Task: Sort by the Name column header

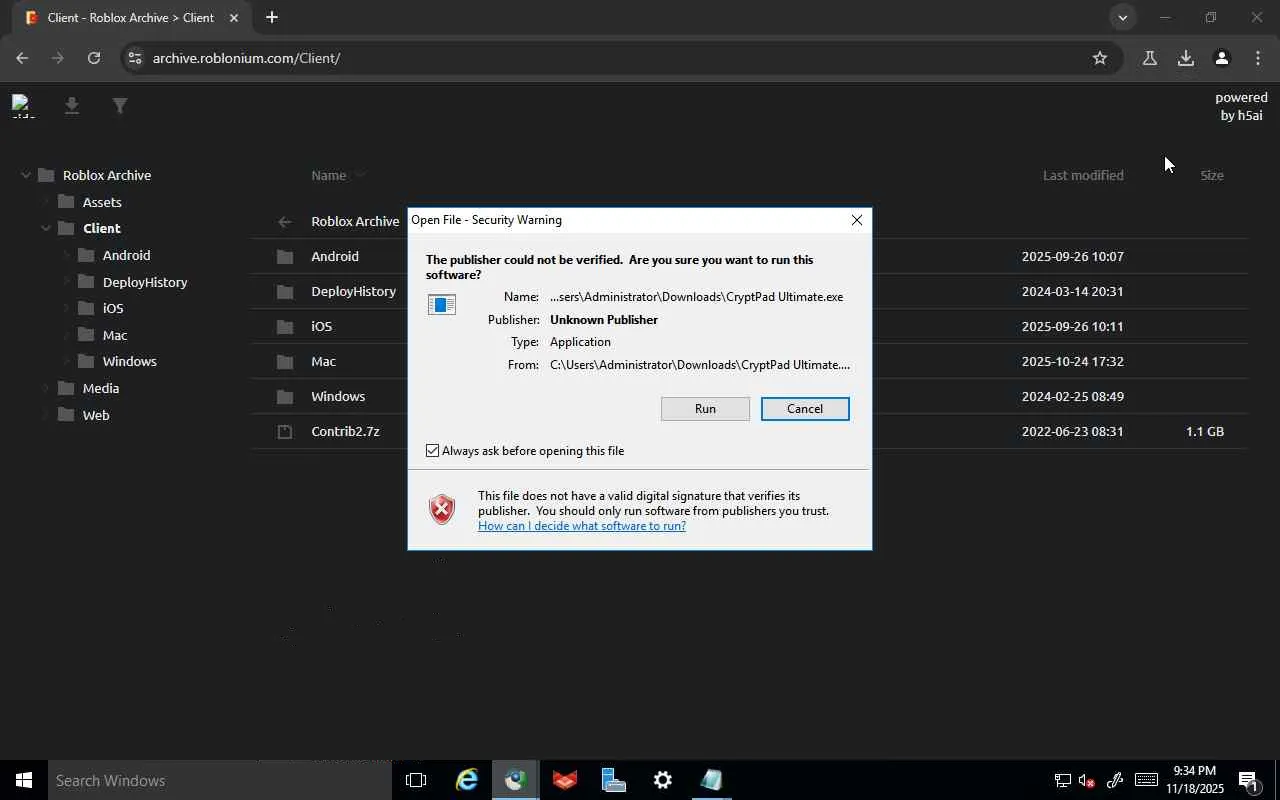Action: point(328,175)
